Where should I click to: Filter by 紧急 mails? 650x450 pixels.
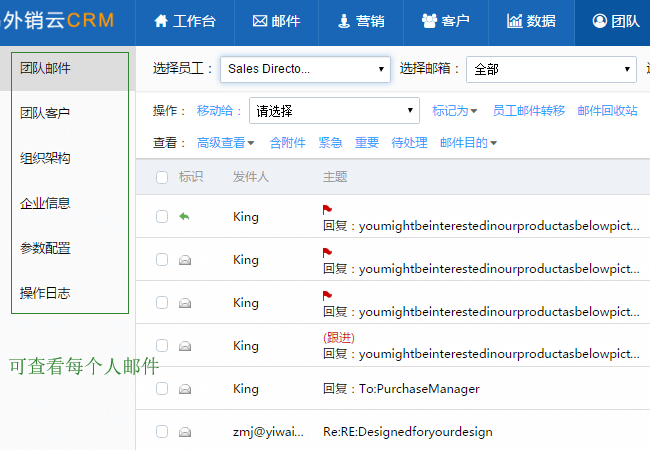pyautogui.click(x=330, y=143)
